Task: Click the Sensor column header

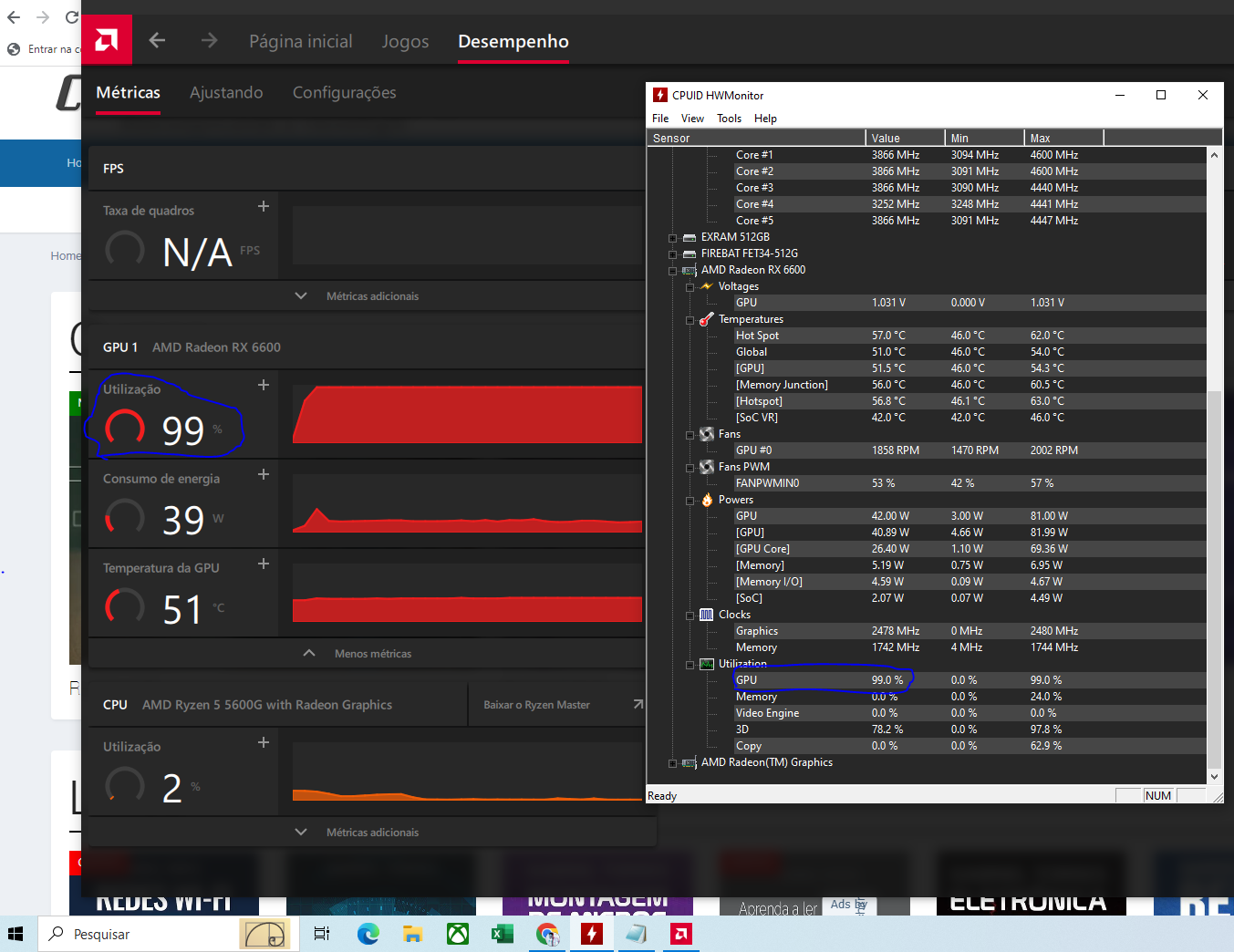Action: [756, 138]
